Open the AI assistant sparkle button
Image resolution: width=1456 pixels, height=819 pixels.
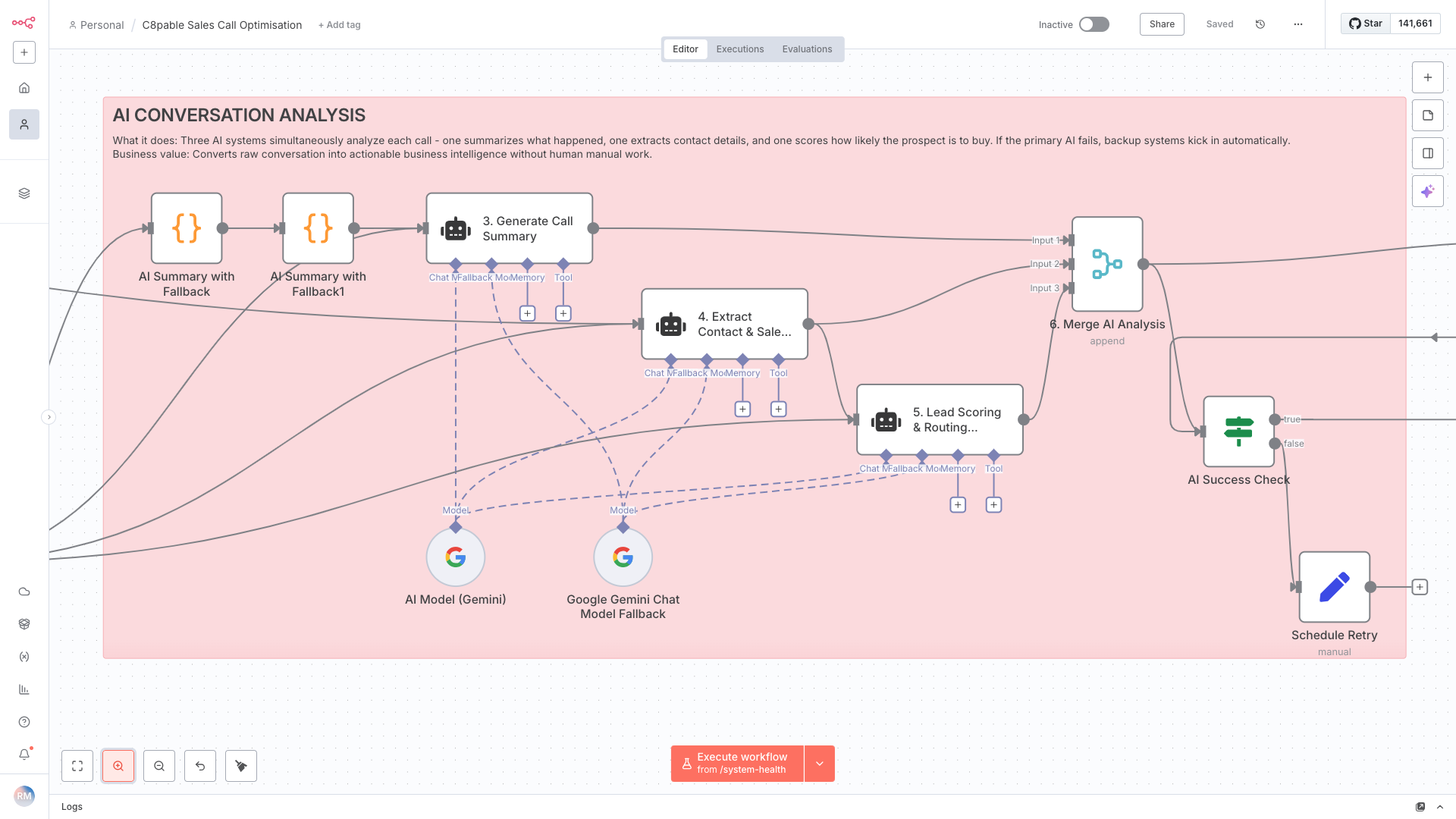click(1428, 191)
